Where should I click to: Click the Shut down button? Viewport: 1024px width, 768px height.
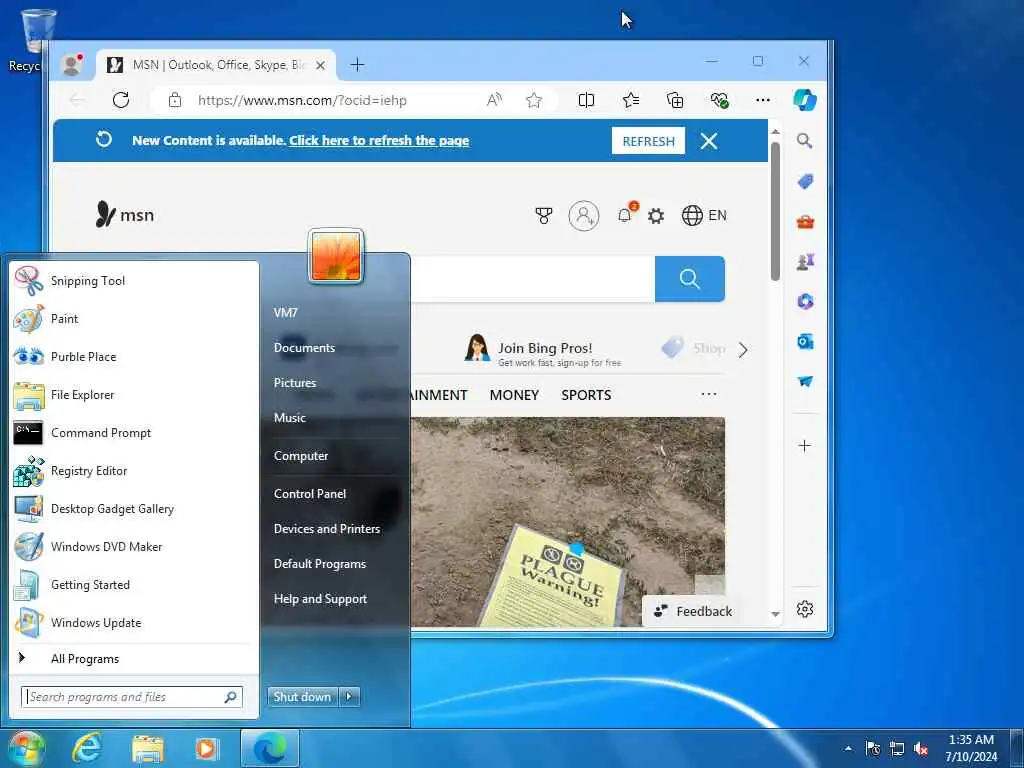point(303,697)
